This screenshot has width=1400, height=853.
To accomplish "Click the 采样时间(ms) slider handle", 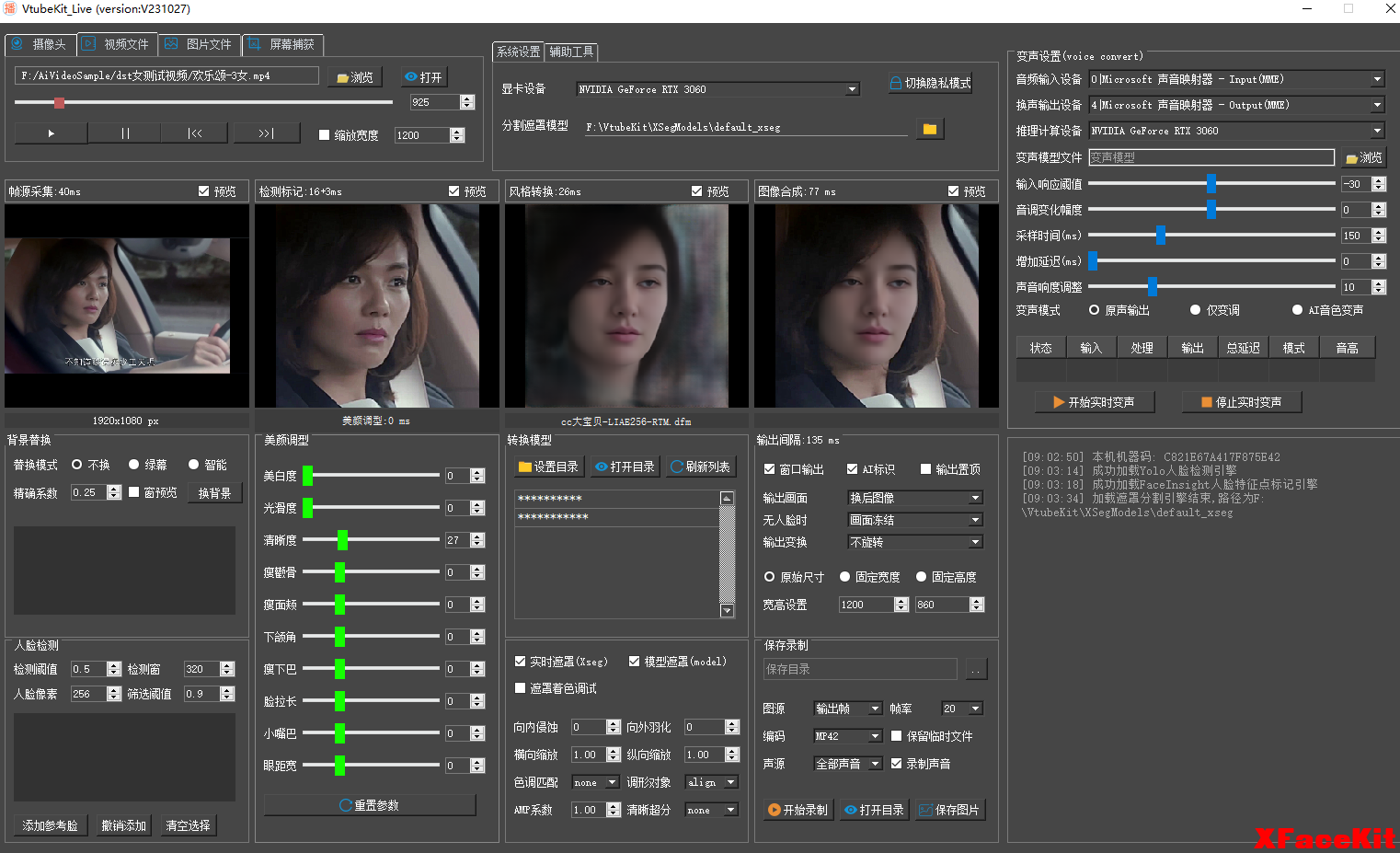I will [x=1161, y=236].
